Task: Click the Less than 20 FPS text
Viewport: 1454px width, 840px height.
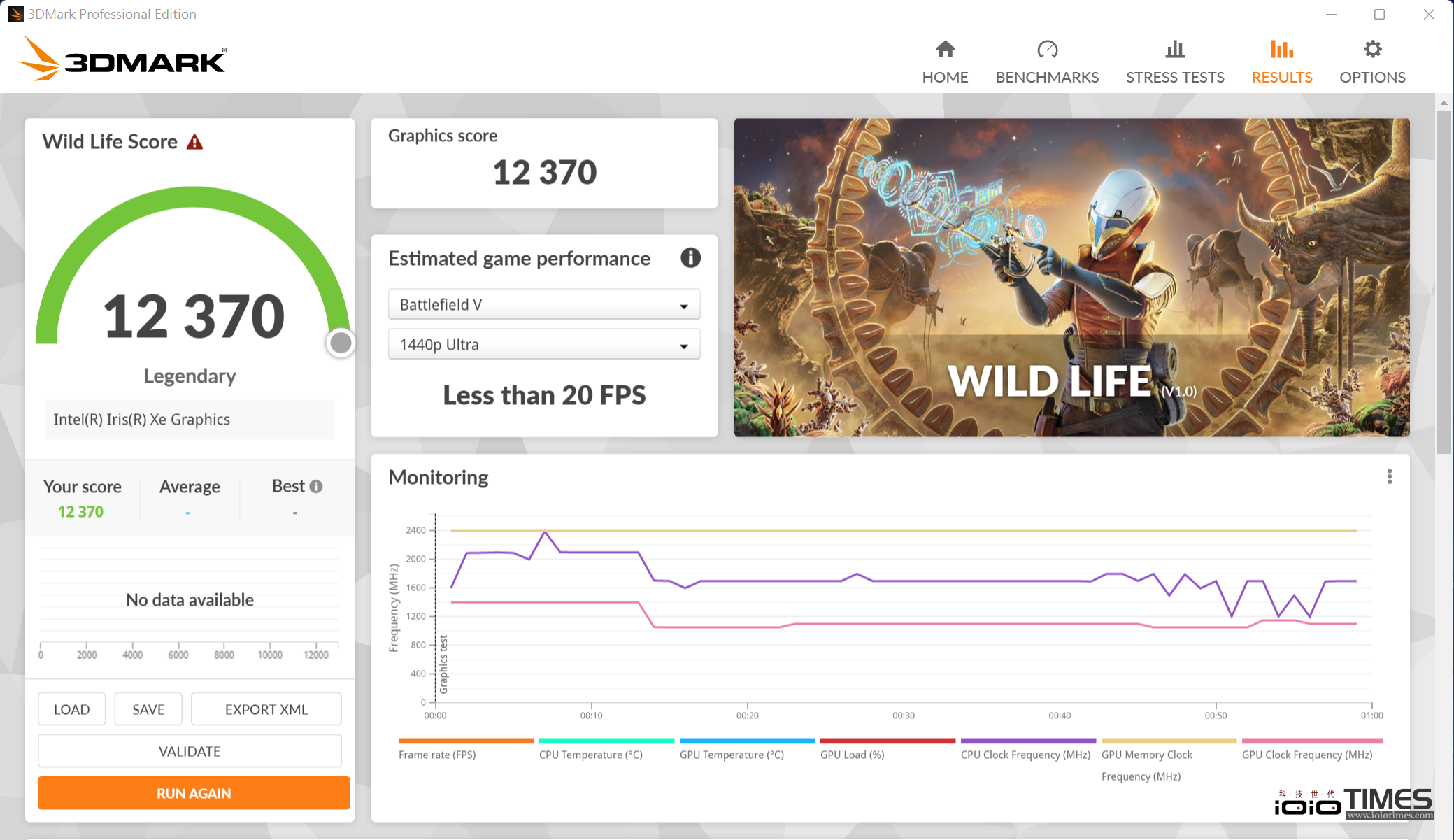Action: [x=544, y=395]
